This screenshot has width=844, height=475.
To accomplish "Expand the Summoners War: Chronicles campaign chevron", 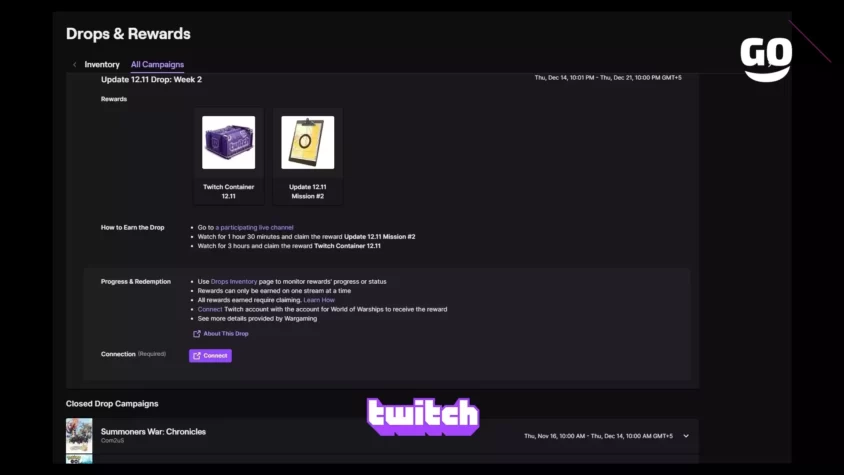I will [x=686, y=436].
